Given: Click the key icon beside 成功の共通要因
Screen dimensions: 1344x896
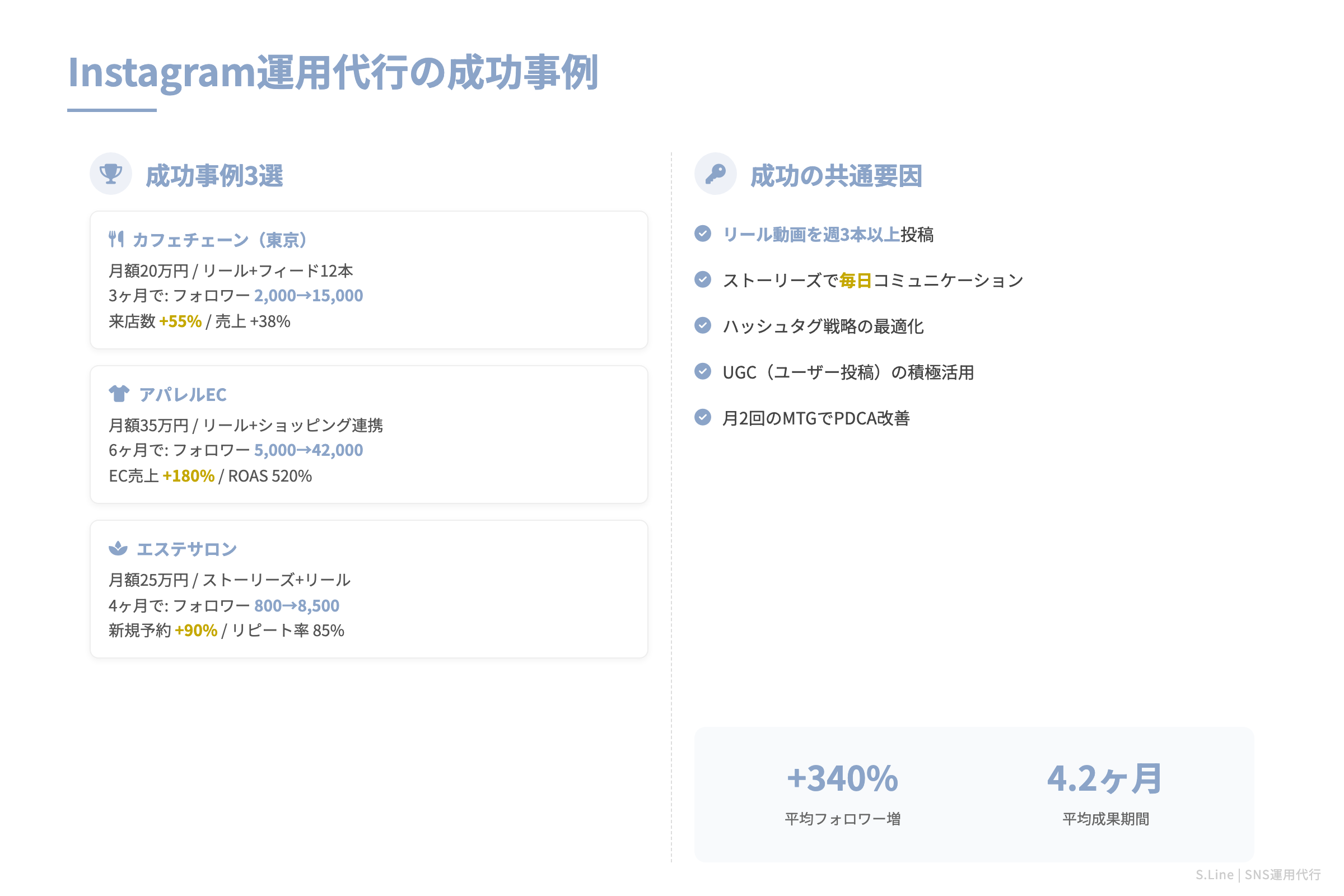Looking at the screenshot, I should coord(717,172).
